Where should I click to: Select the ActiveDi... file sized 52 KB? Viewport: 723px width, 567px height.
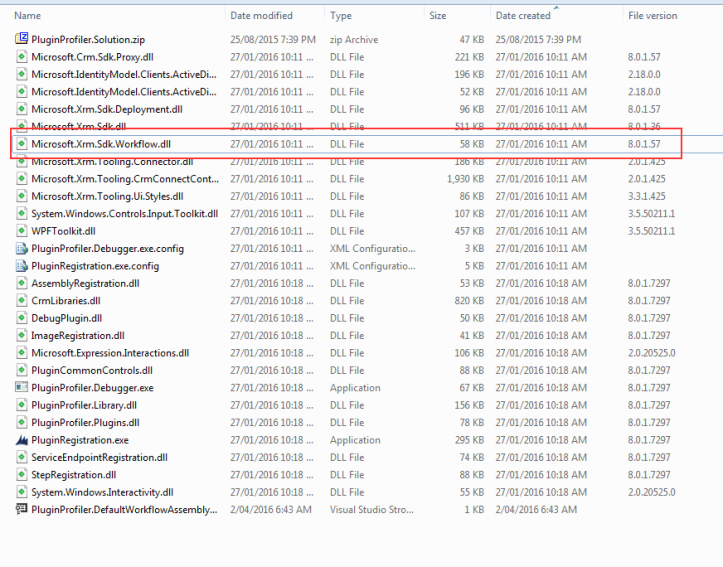pos(124,92)
